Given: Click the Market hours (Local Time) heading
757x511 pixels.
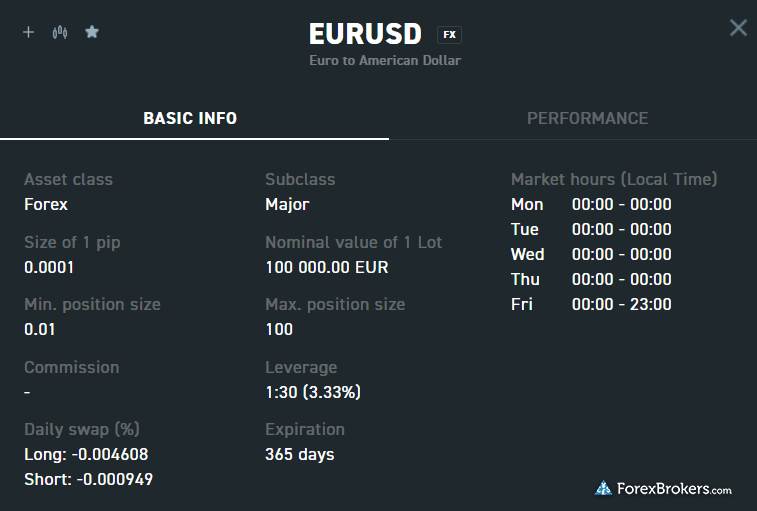Looking at the screenshot, I should click(x=614, y=180).
